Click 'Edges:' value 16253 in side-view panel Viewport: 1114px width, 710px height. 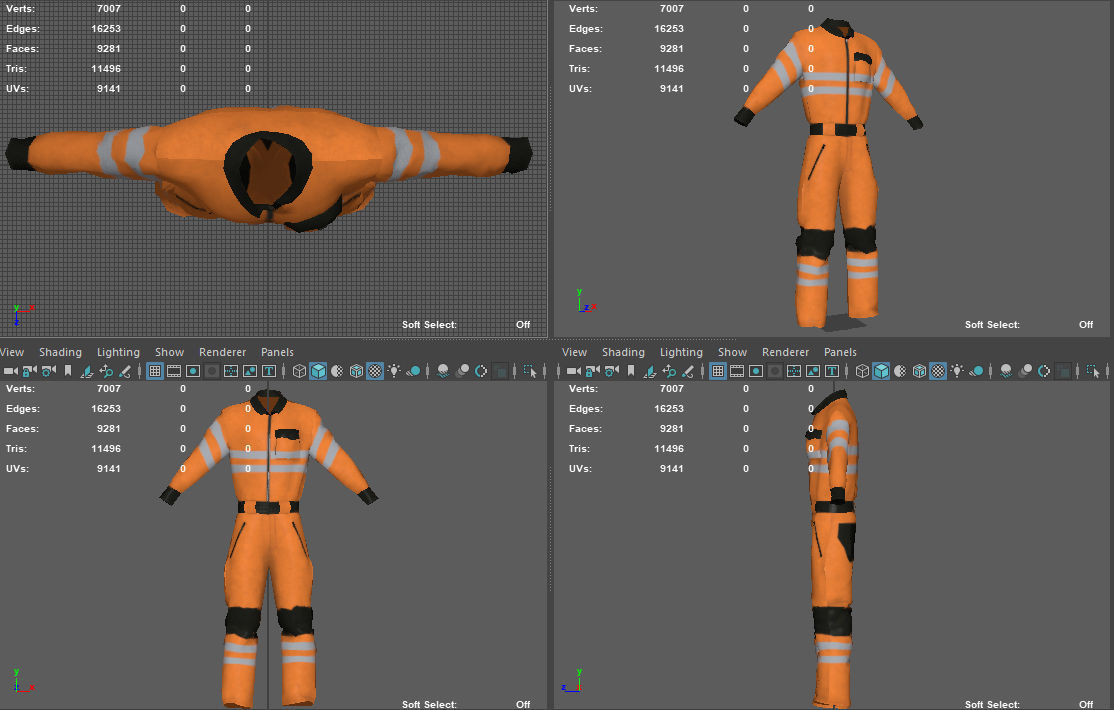point(669,409)
